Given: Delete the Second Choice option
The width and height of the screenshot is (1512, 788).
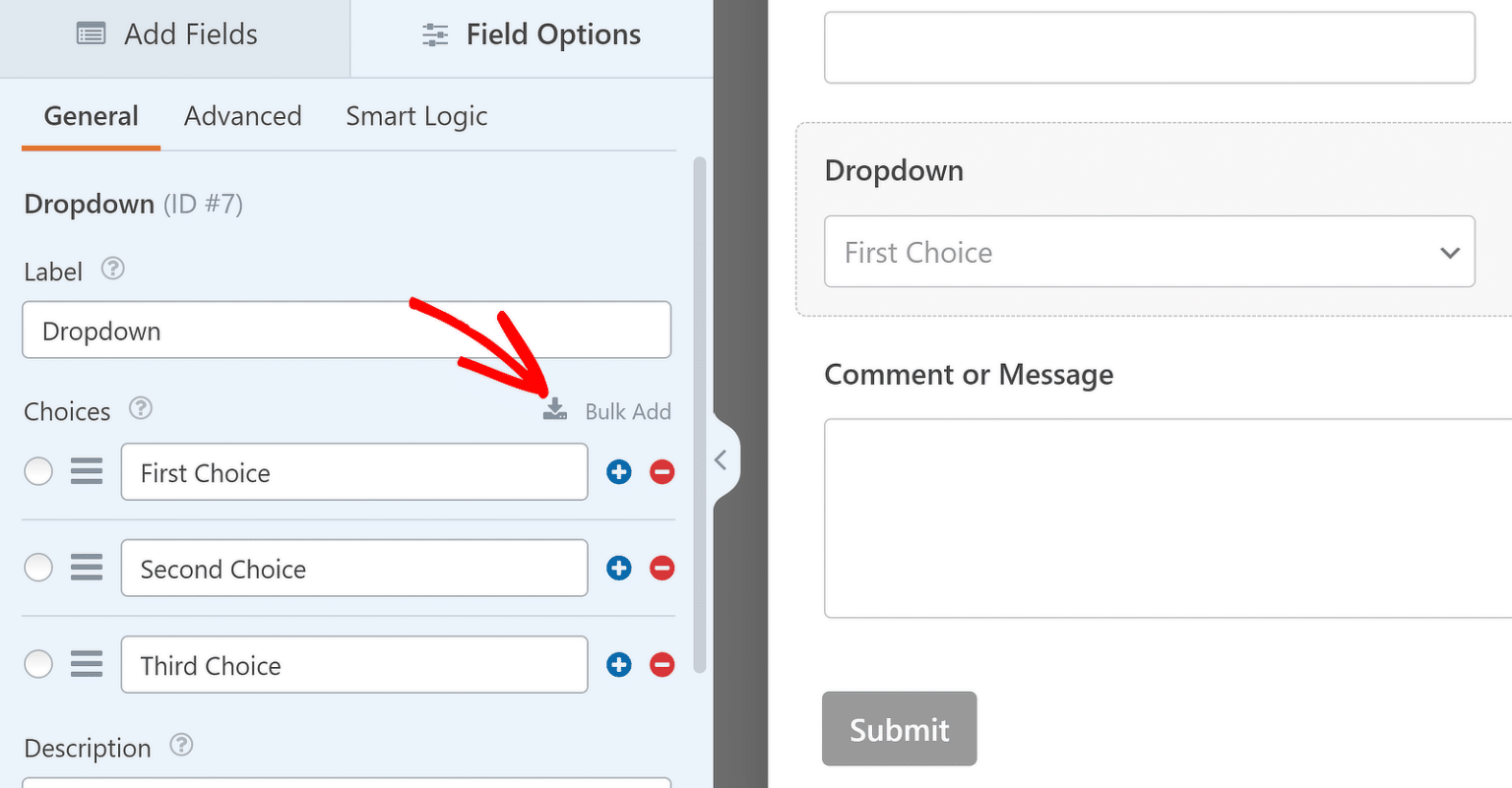Looking at the screenshot, I should 662,568.
